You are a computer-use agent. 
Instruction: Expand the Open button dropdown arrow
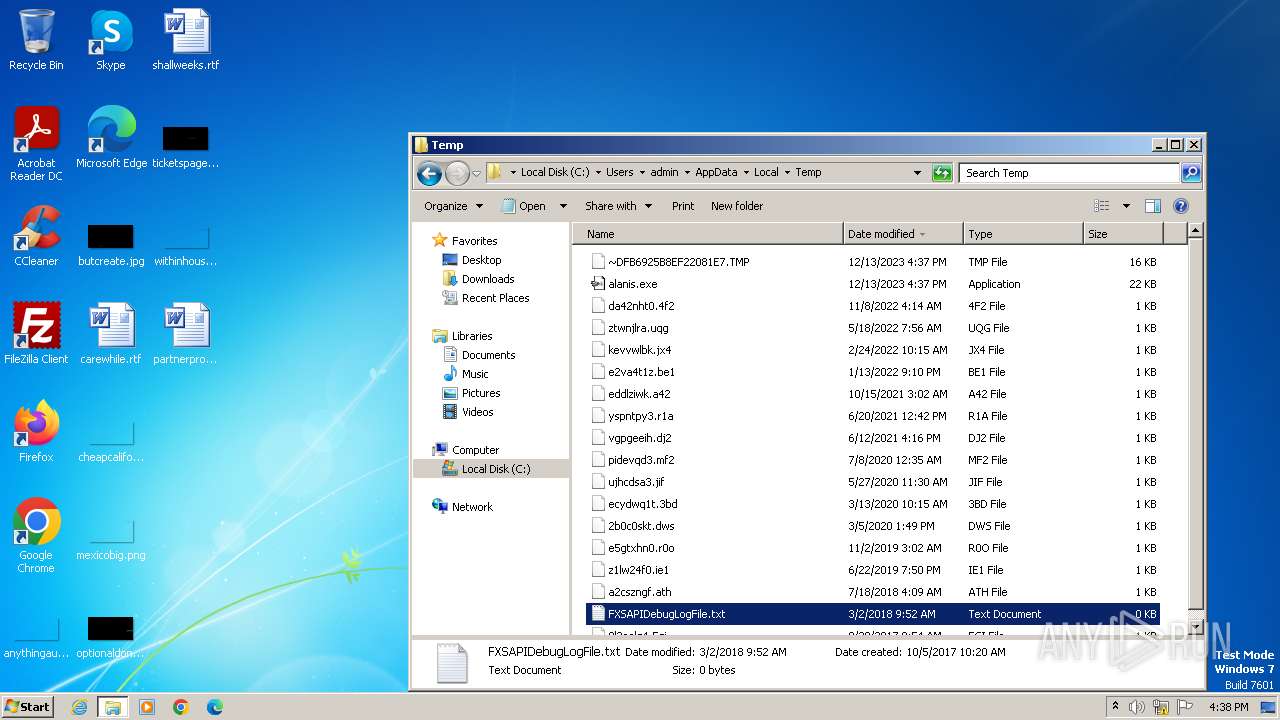(x=563, y=206)
